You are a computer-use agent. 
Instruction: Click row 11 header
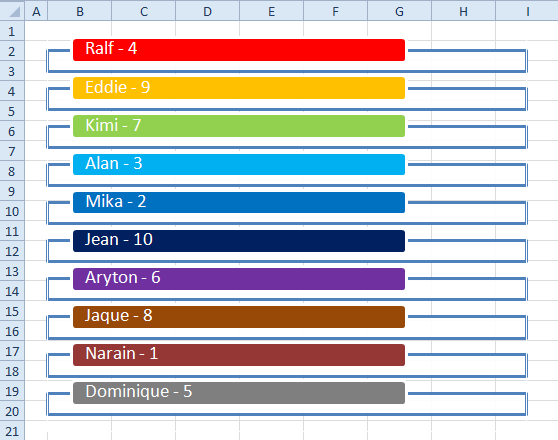[12, 231]
